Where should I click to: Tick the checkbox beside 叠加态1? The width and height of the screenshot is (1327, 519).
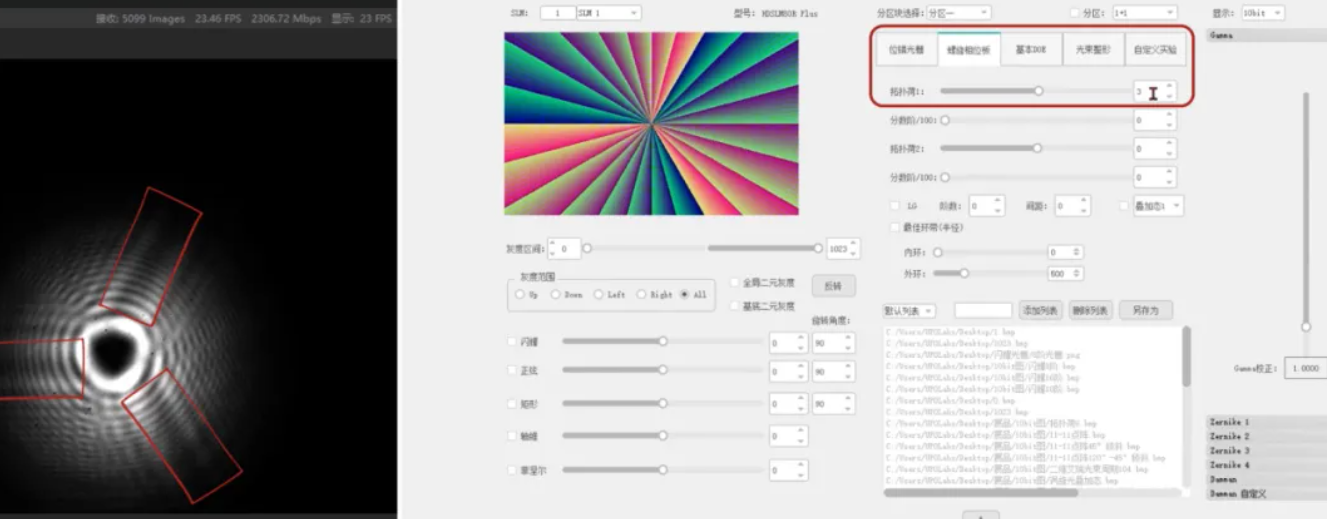(1124, 206)
